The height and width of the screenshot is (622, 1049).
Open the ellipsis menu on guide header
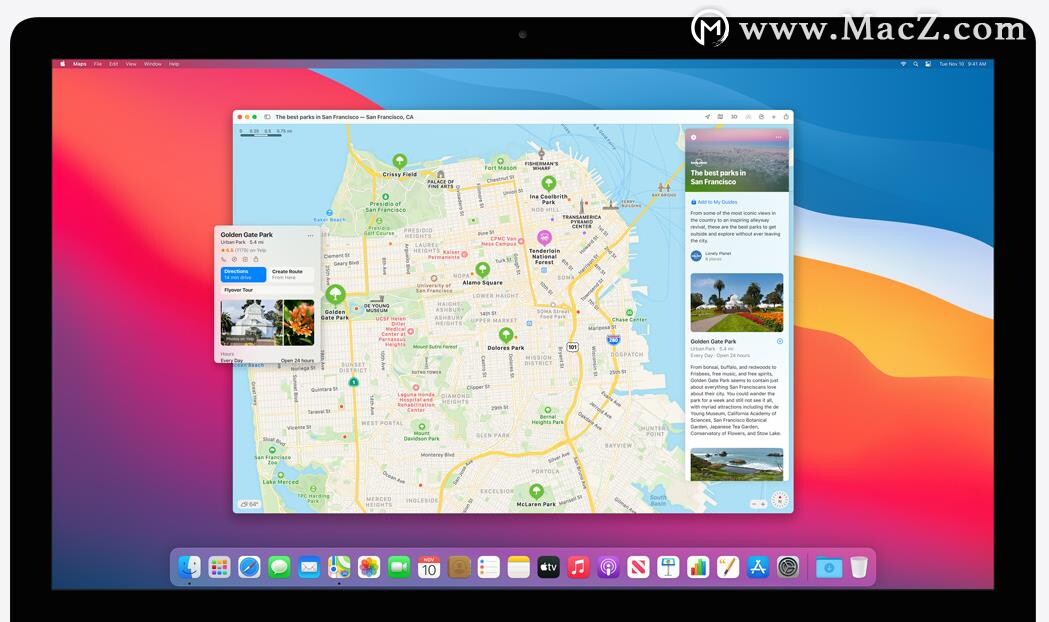[x=779, y=137]
